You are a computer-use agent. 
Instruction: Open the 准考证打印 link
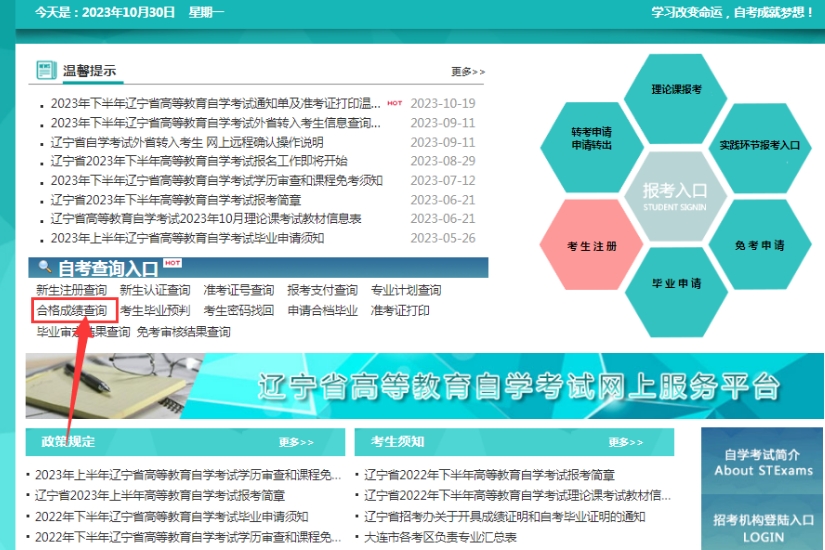[400, 311]
